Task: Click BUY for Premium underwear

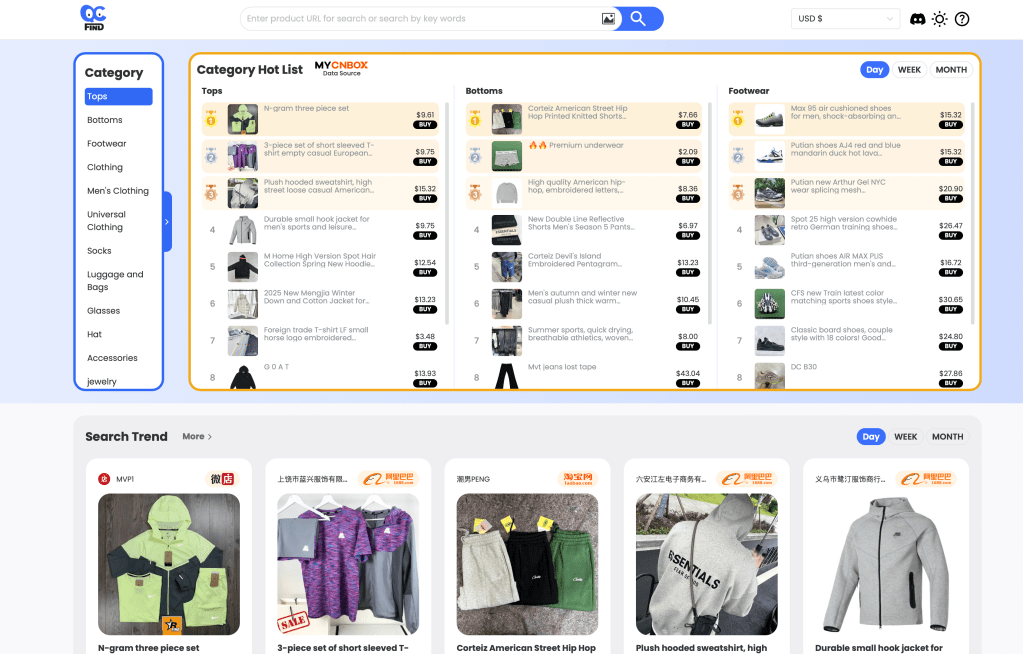Action: point(687,162)
